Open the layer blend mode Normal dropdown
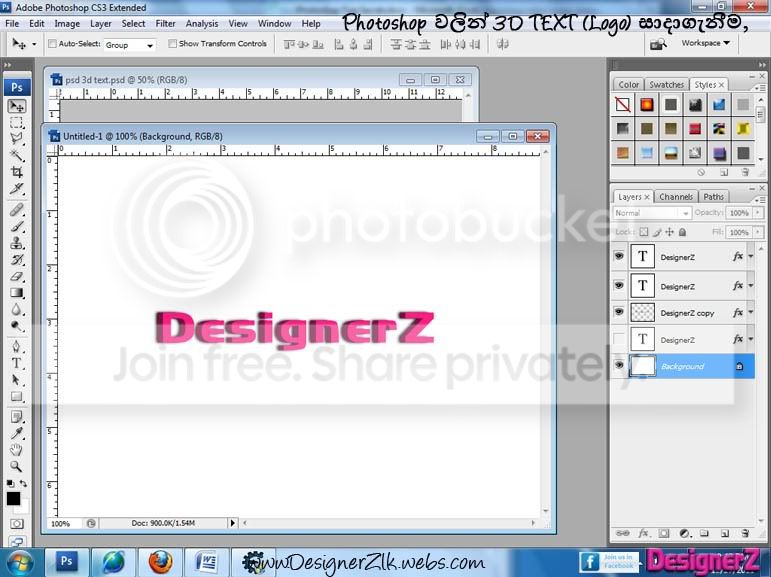The image size is (771, 577). [652, 213]
